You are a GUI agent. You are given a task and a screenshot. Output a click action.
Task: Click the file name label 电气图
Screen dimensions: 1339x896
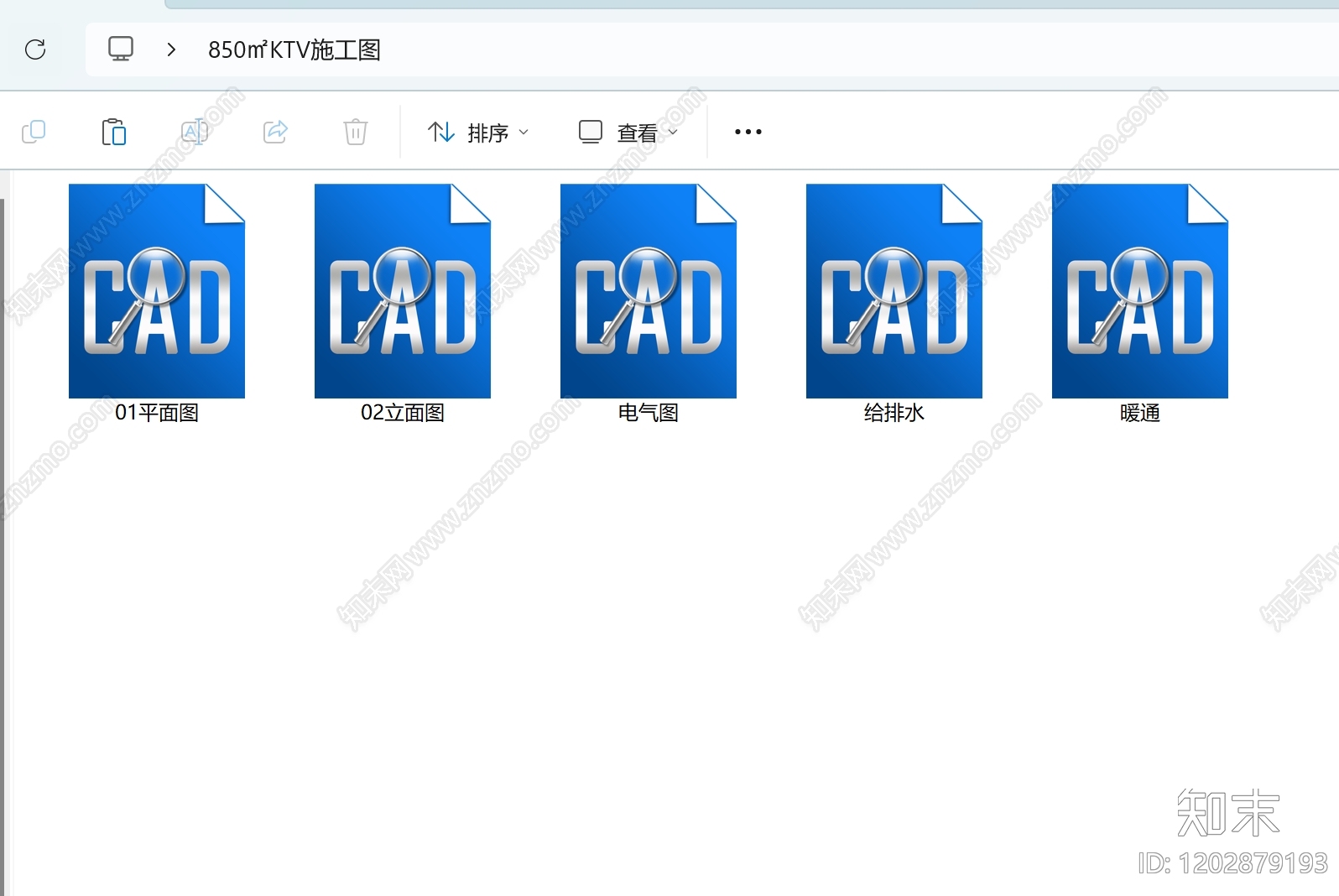pos(649,413)
